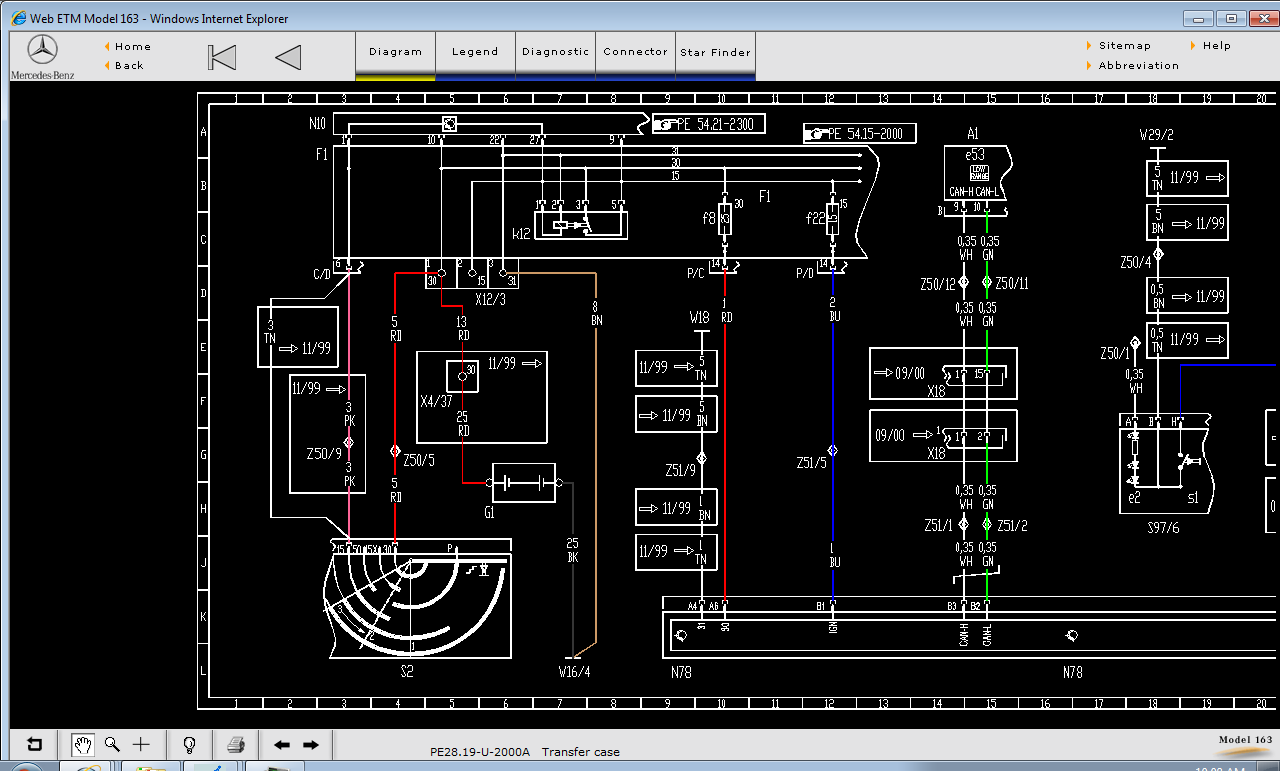The image size is (1280, 771).
Task: Click the Home link
Action: [x=132, y=46]
